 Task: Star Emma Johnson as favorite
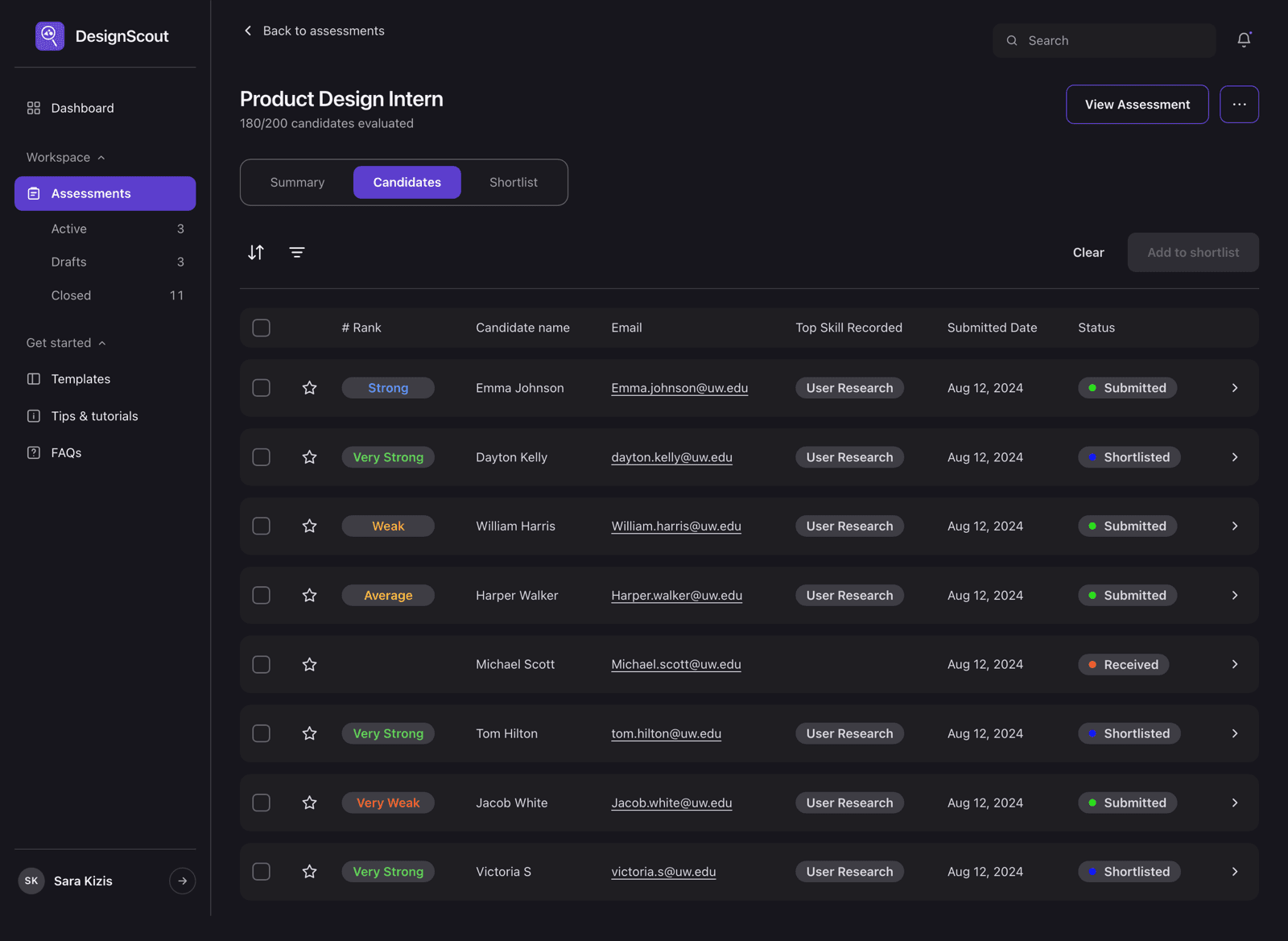[x=309, y=388]
